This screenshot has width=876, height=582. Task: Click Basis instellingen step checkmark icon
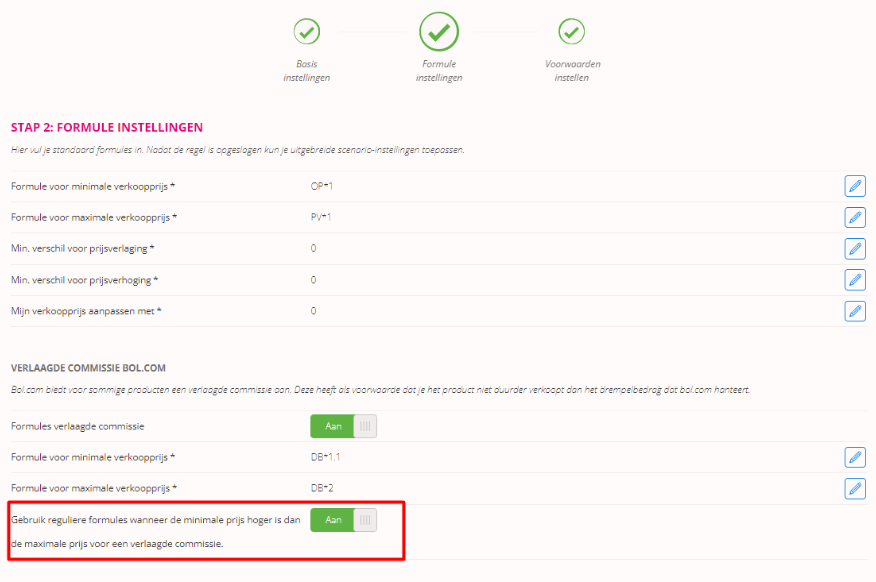click(307, 31)
